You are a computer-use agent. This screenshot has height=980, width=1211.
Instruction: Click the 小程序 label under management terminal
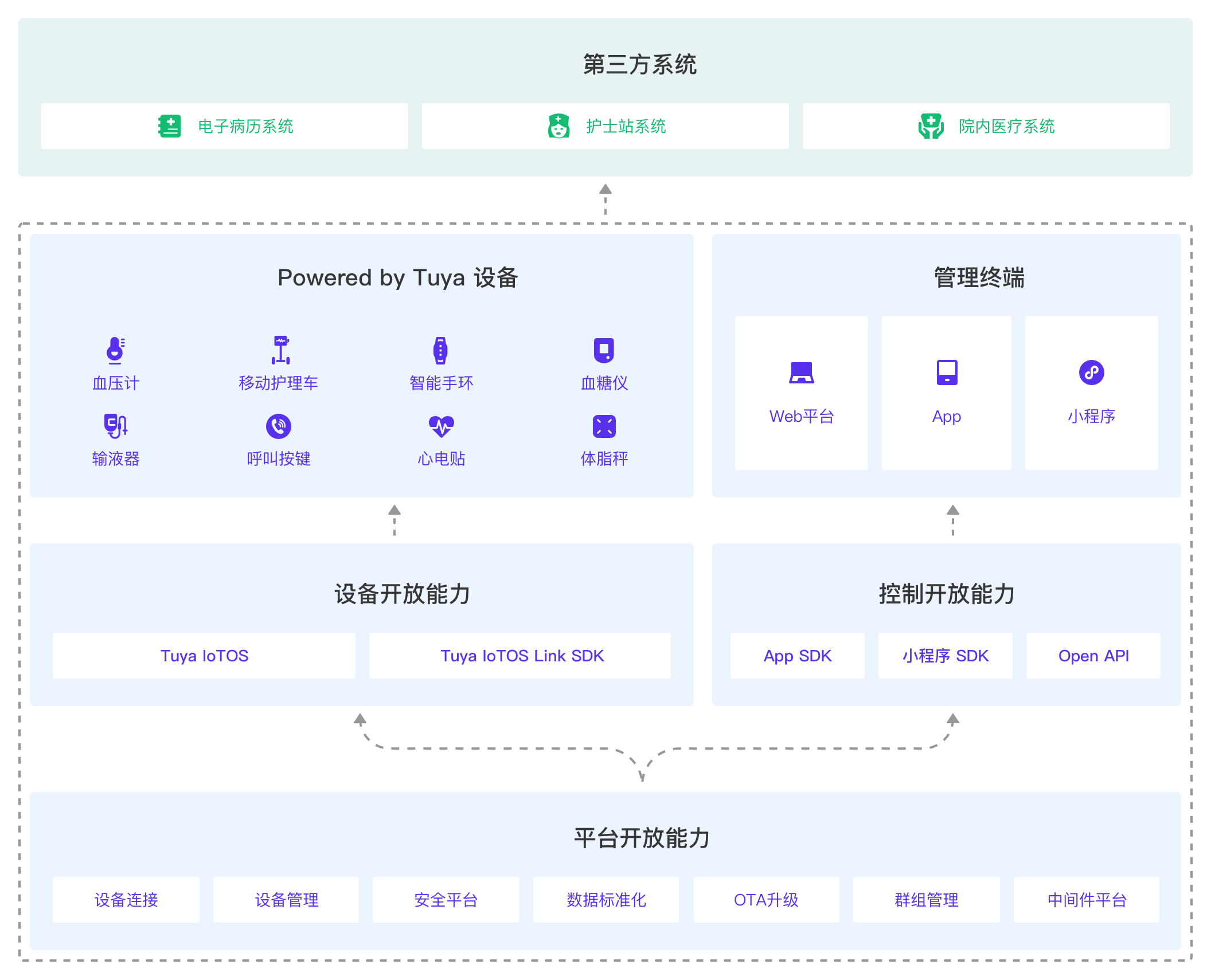[1092, 417]
